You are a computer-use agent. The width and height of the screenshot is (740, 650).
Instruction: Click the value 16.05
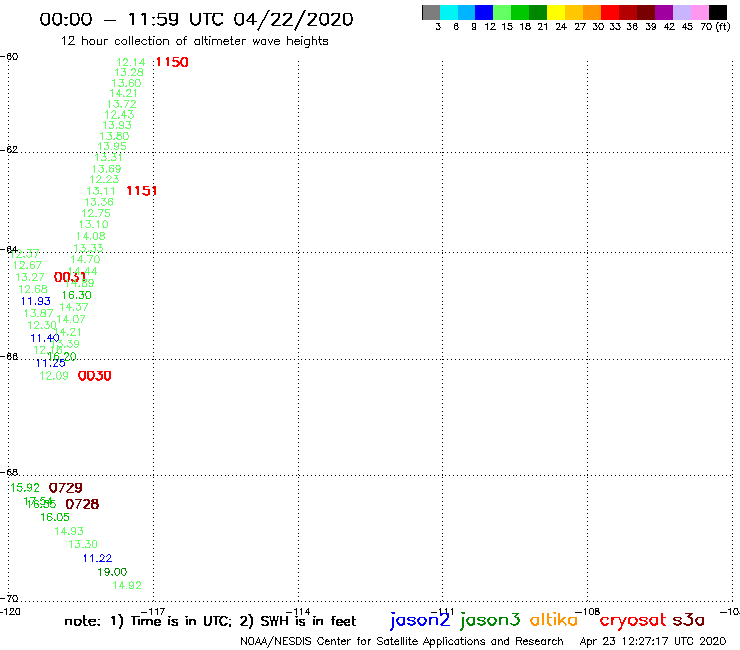(55, 517)
